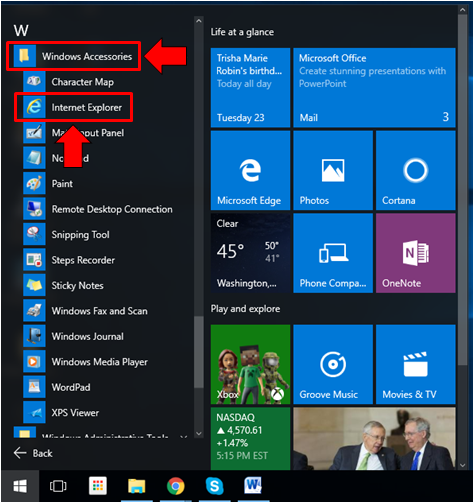The image size is (474, 504).
Task: Click 'WordPad' label text
Action: [x=71, y=387]
